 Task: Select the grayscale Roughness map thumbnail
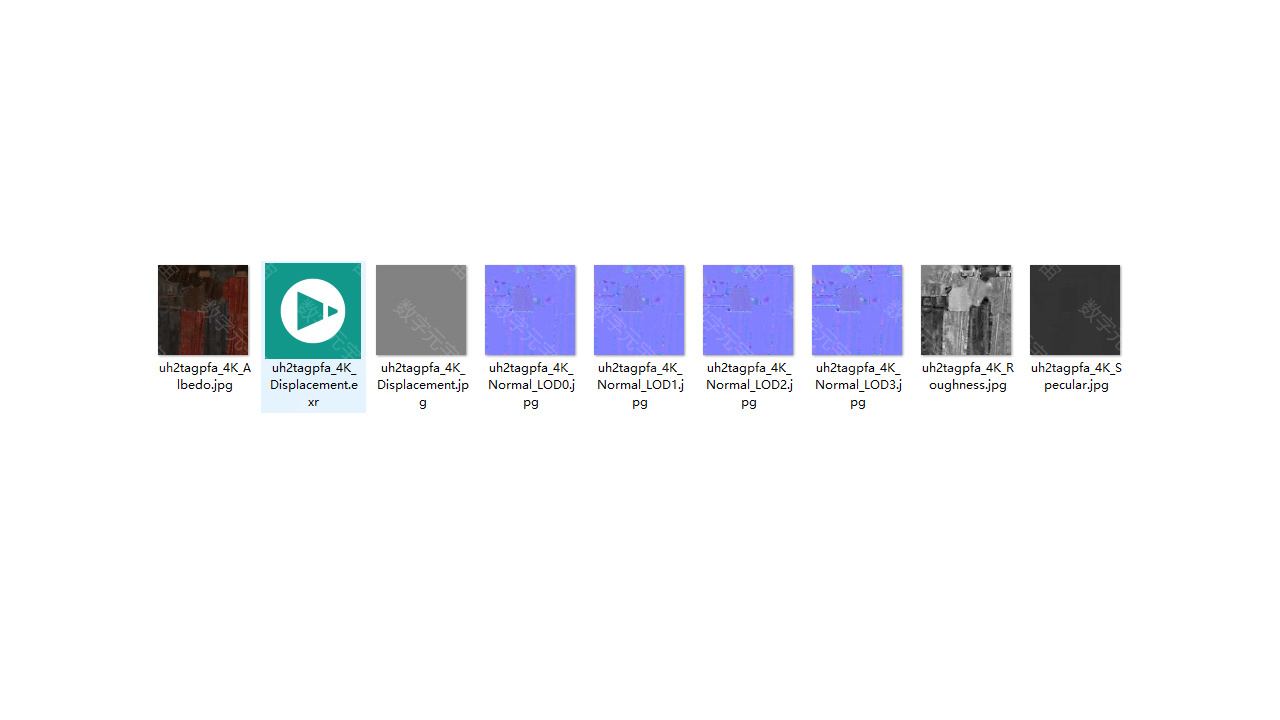click(966, 310)
